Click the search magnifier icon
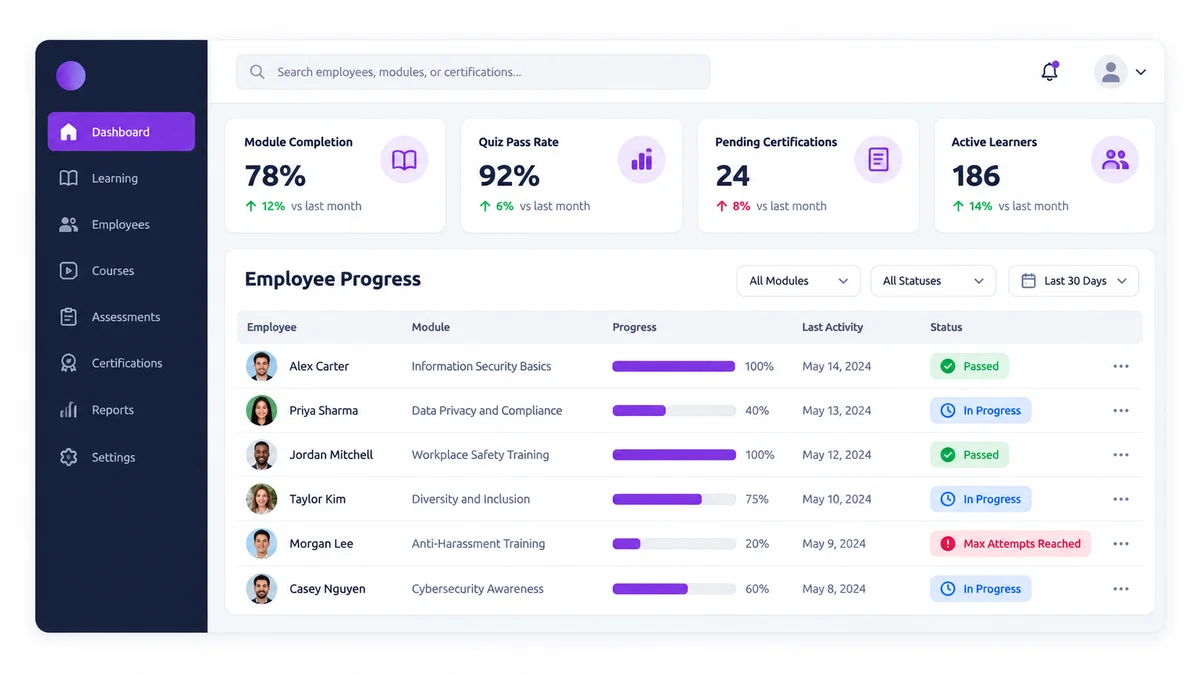This screenshot has height=675, width=1200. [257, 72]
